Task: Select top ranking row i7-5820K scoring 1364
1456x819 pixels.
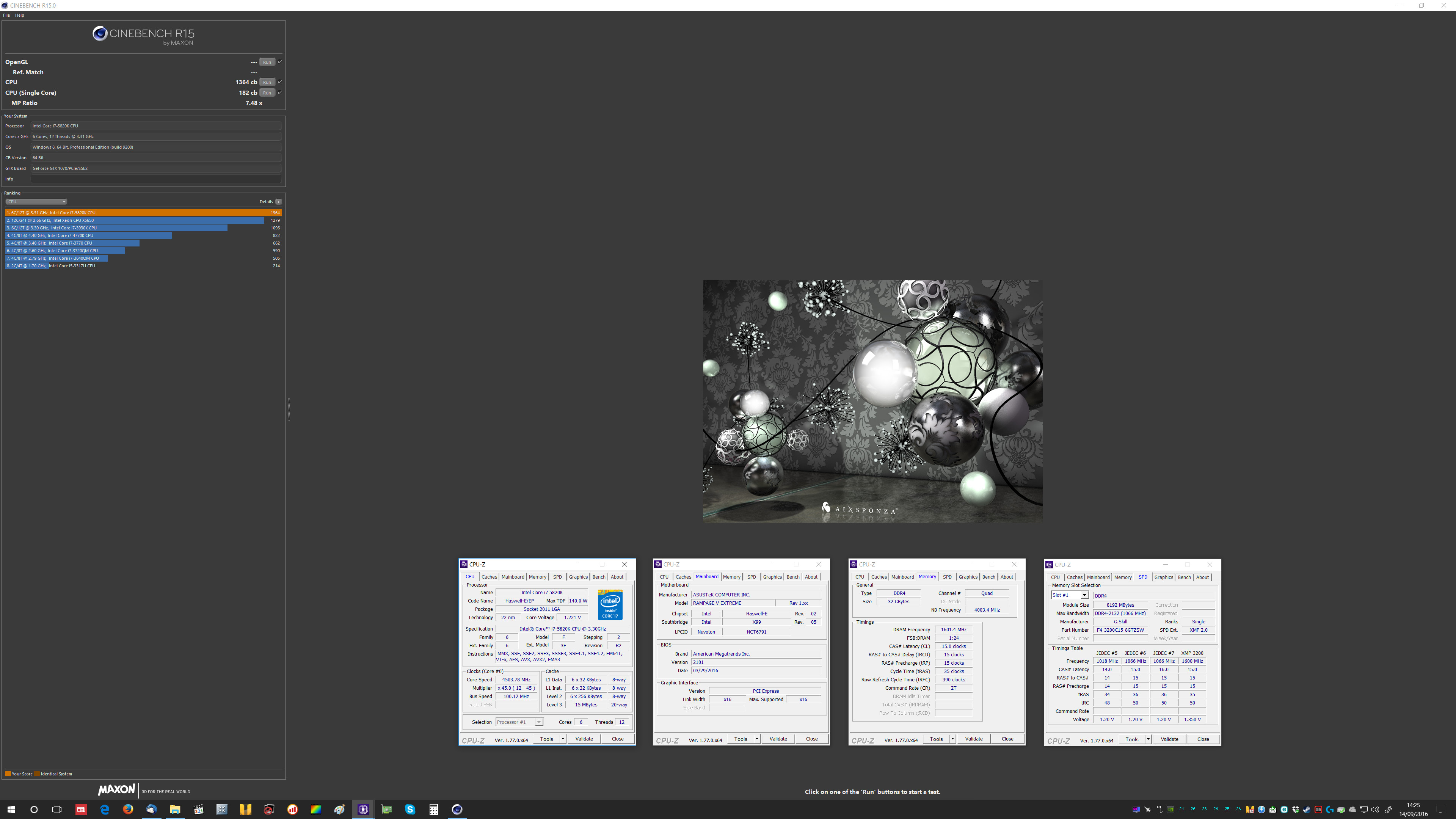Action: (x=143, y=213)
